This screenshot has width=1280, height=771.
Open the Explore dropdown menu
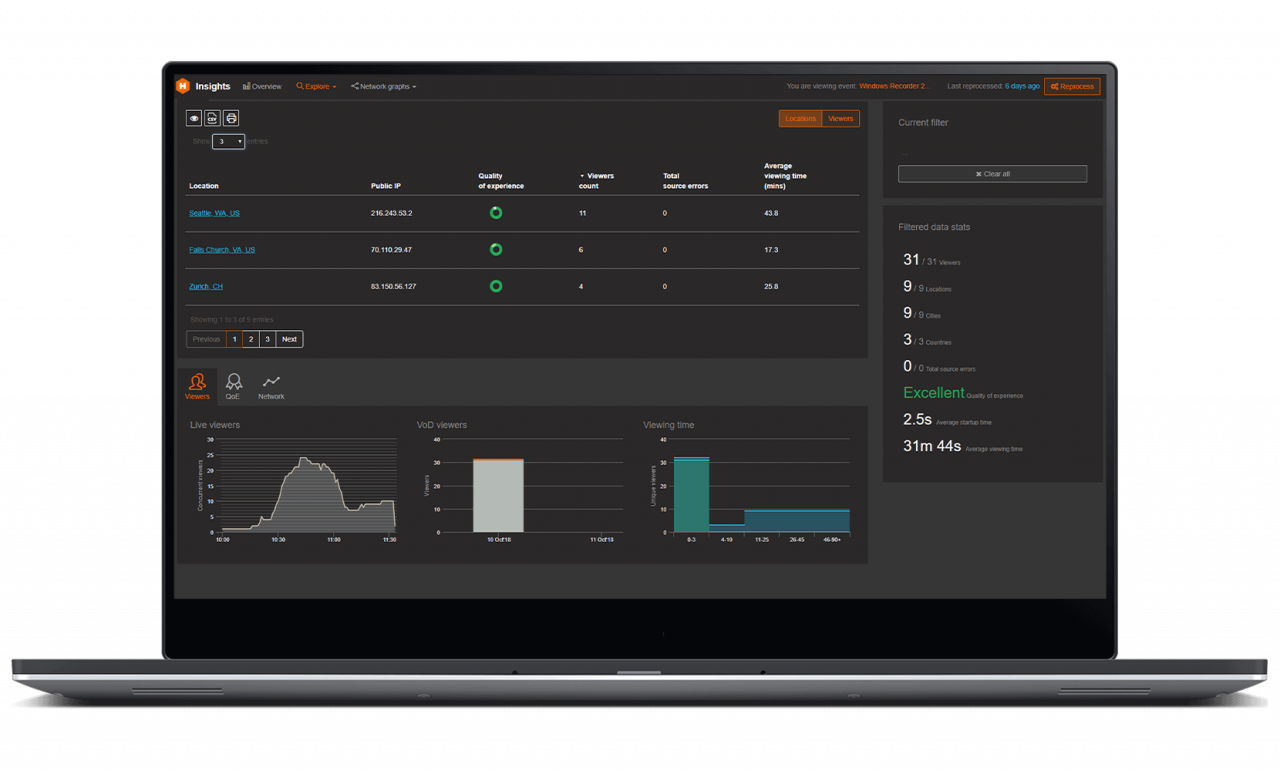point(316,86)
